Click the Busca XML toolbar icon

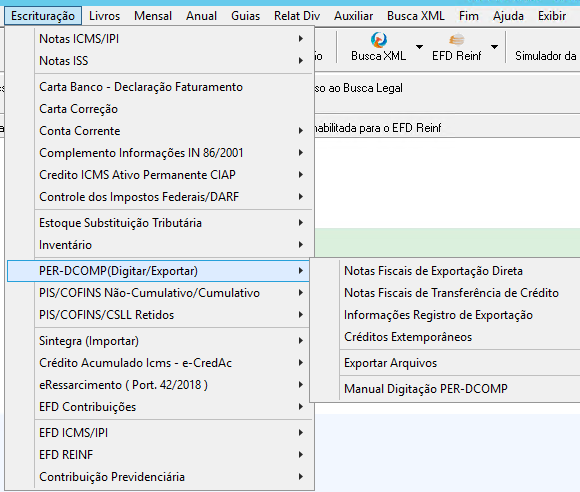click(378, 40)
